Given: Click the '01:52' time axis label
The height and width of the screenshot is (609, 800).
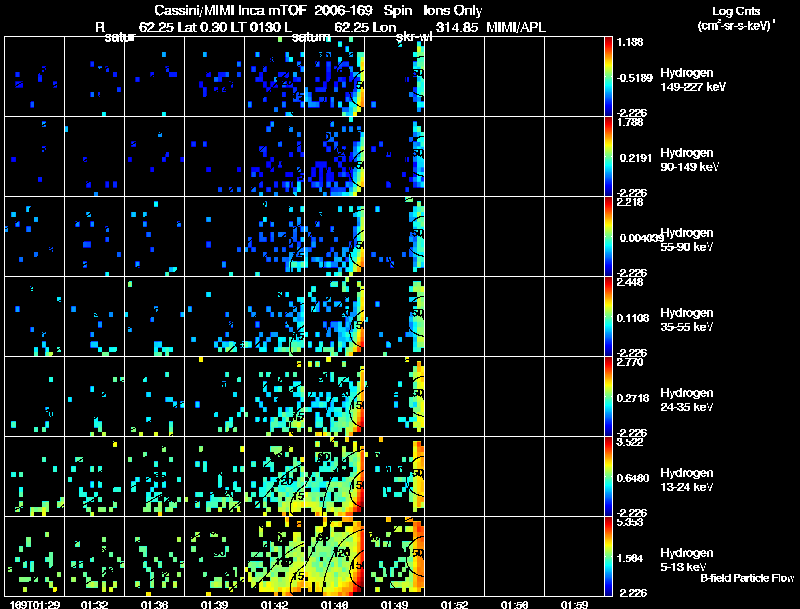Looking at the screenshot, I should click(x=454, y=605).
